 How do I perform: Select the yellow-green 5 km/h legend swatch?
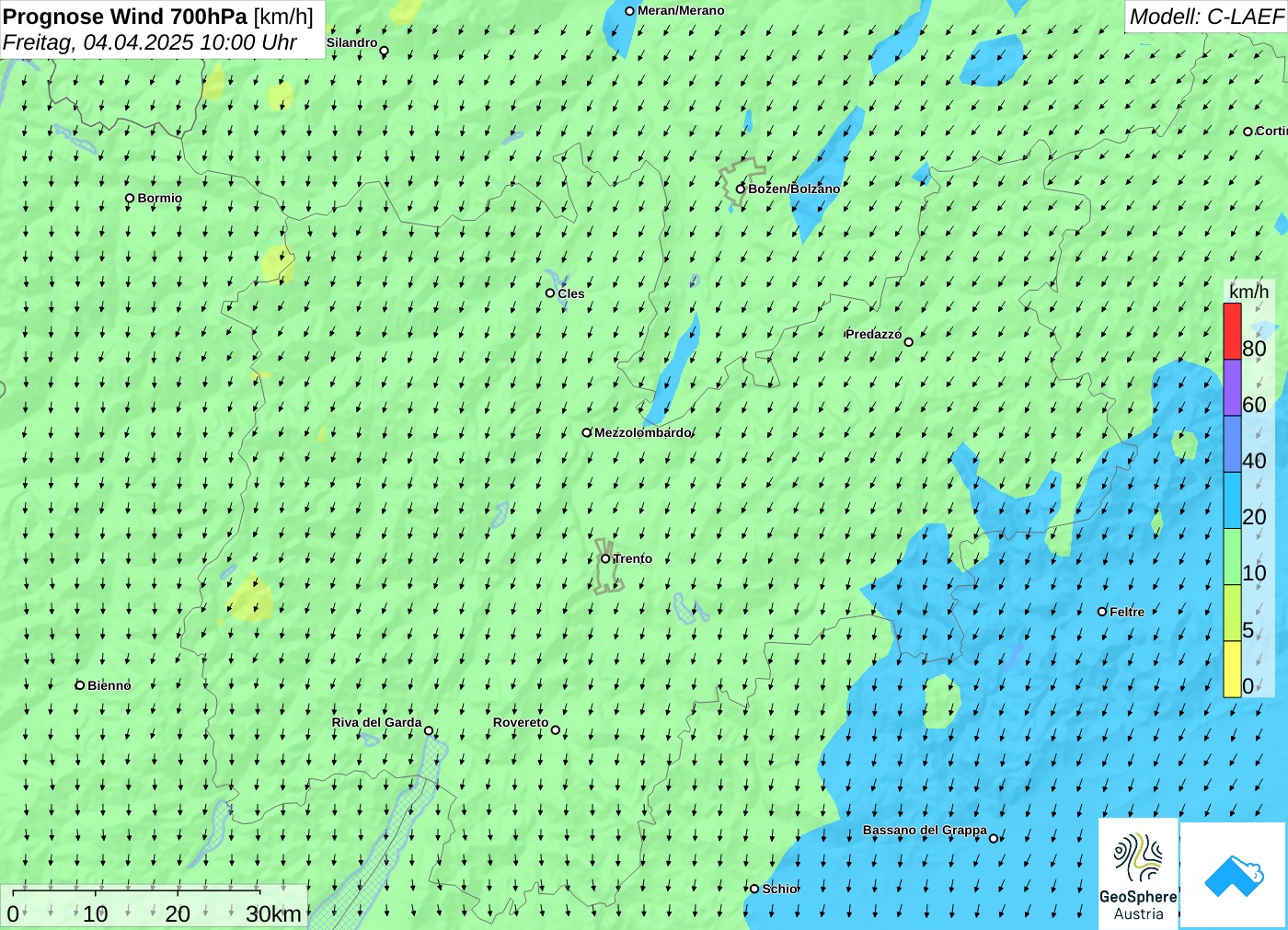[x=1232, y=612]
